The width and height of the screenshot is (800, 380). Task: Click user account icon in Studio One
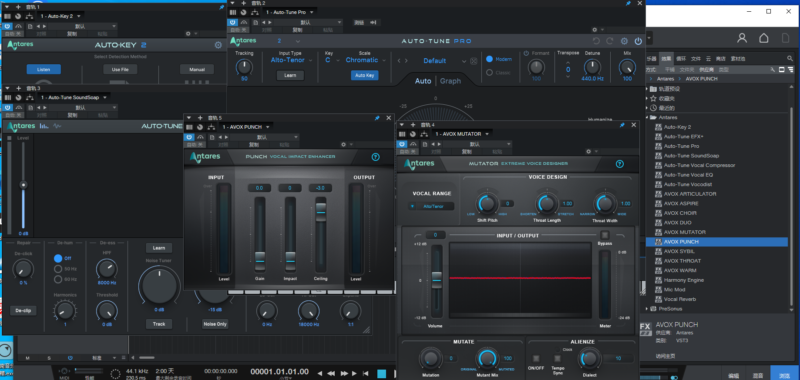(742, 38)
